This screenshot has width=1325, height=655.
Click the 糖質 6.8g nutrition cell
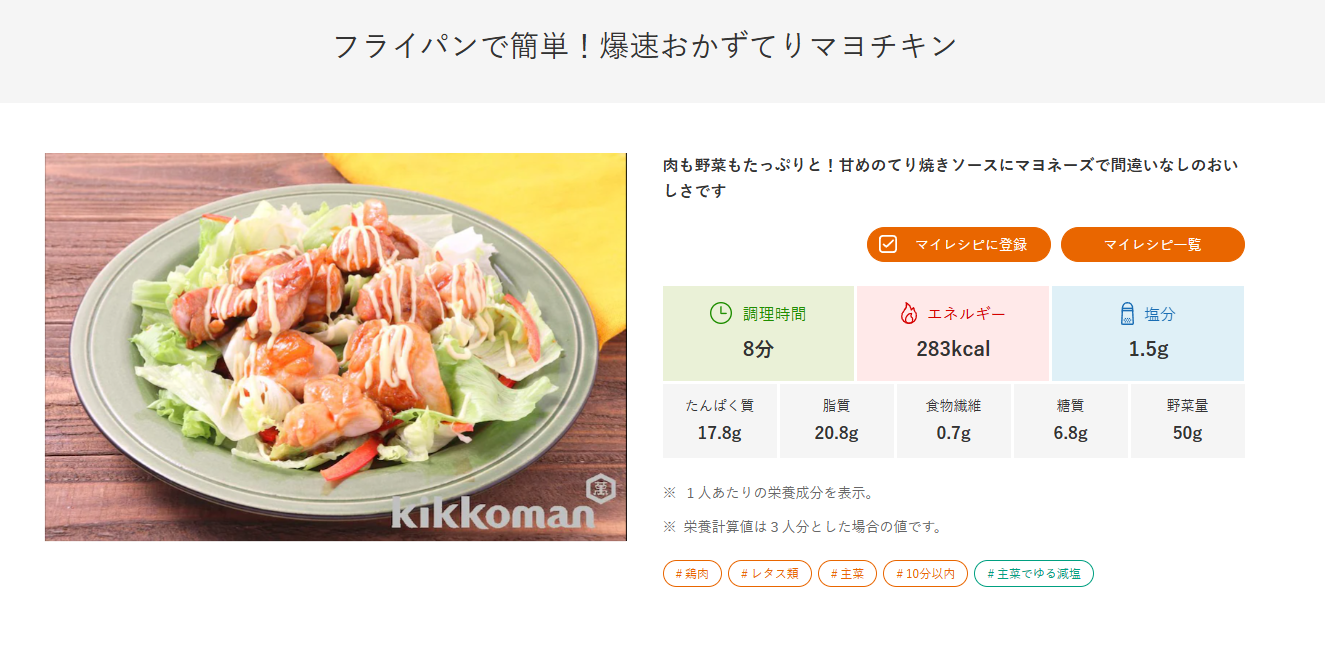coord(1071,420)
